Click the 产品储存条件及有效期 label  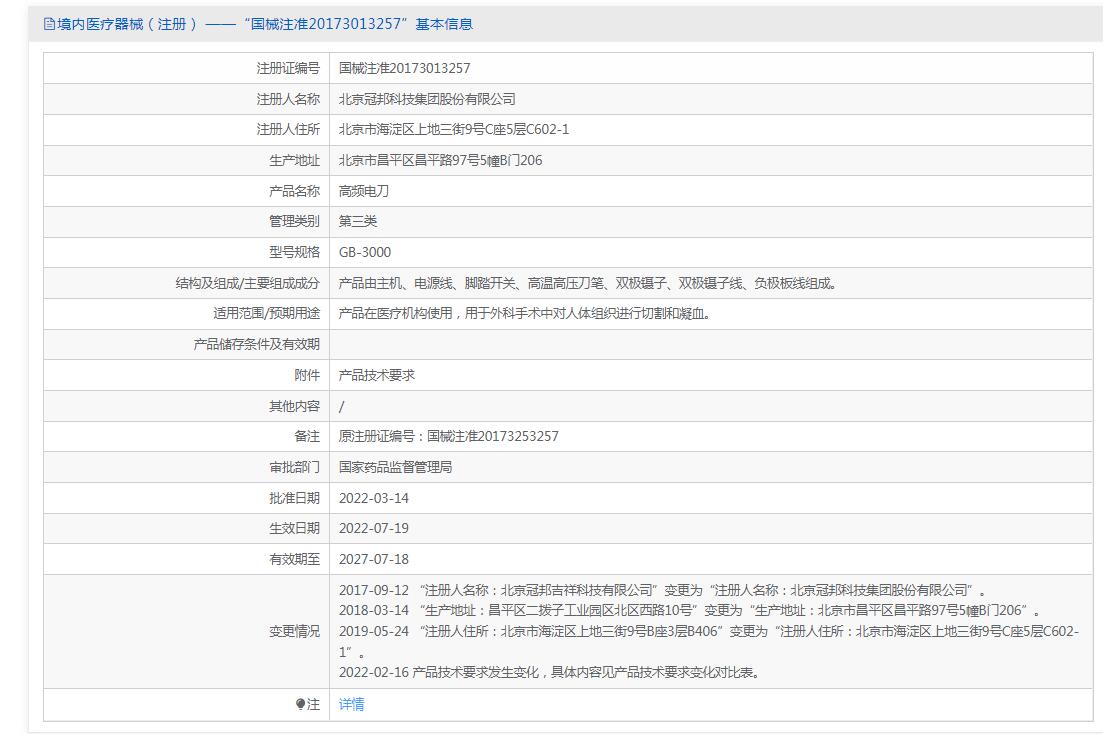[257, 344]
